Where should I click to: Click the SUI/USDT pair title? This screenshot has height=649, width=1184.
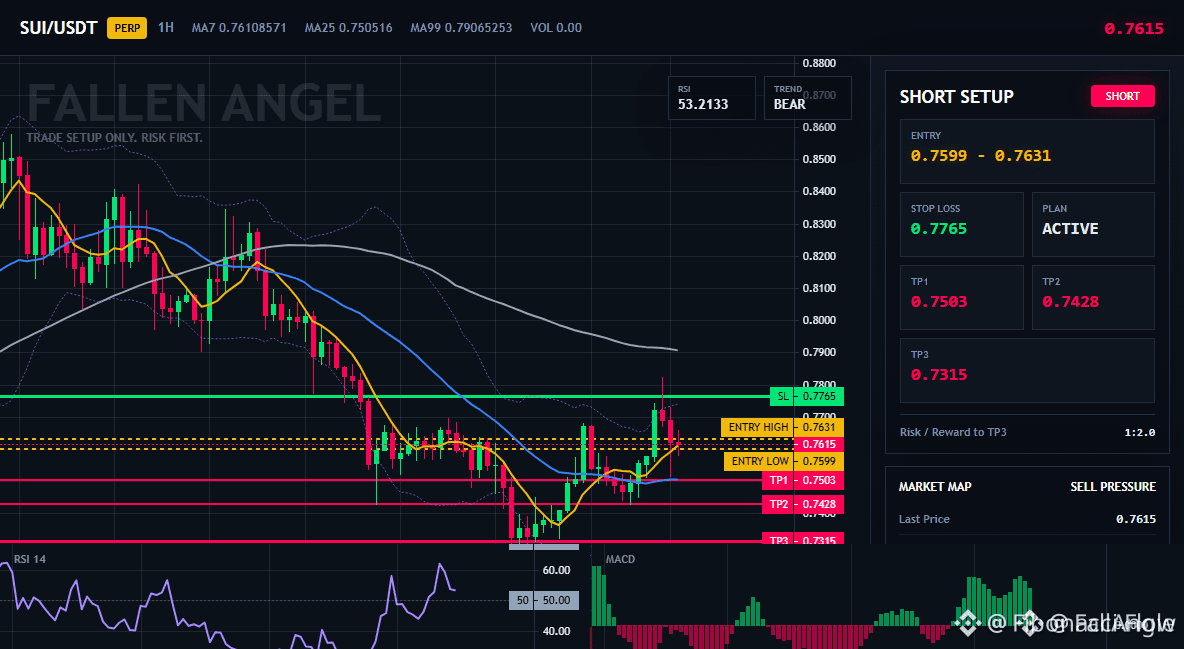(58, 28)
